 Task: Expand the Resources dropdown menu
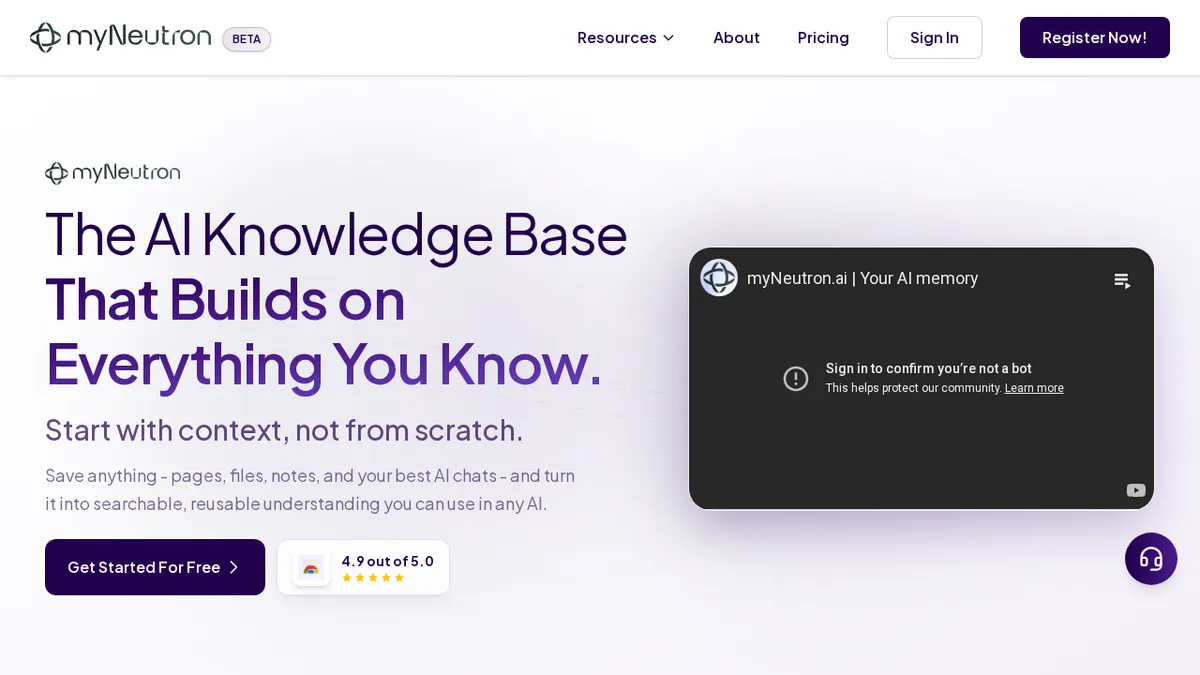coord(625,37)
